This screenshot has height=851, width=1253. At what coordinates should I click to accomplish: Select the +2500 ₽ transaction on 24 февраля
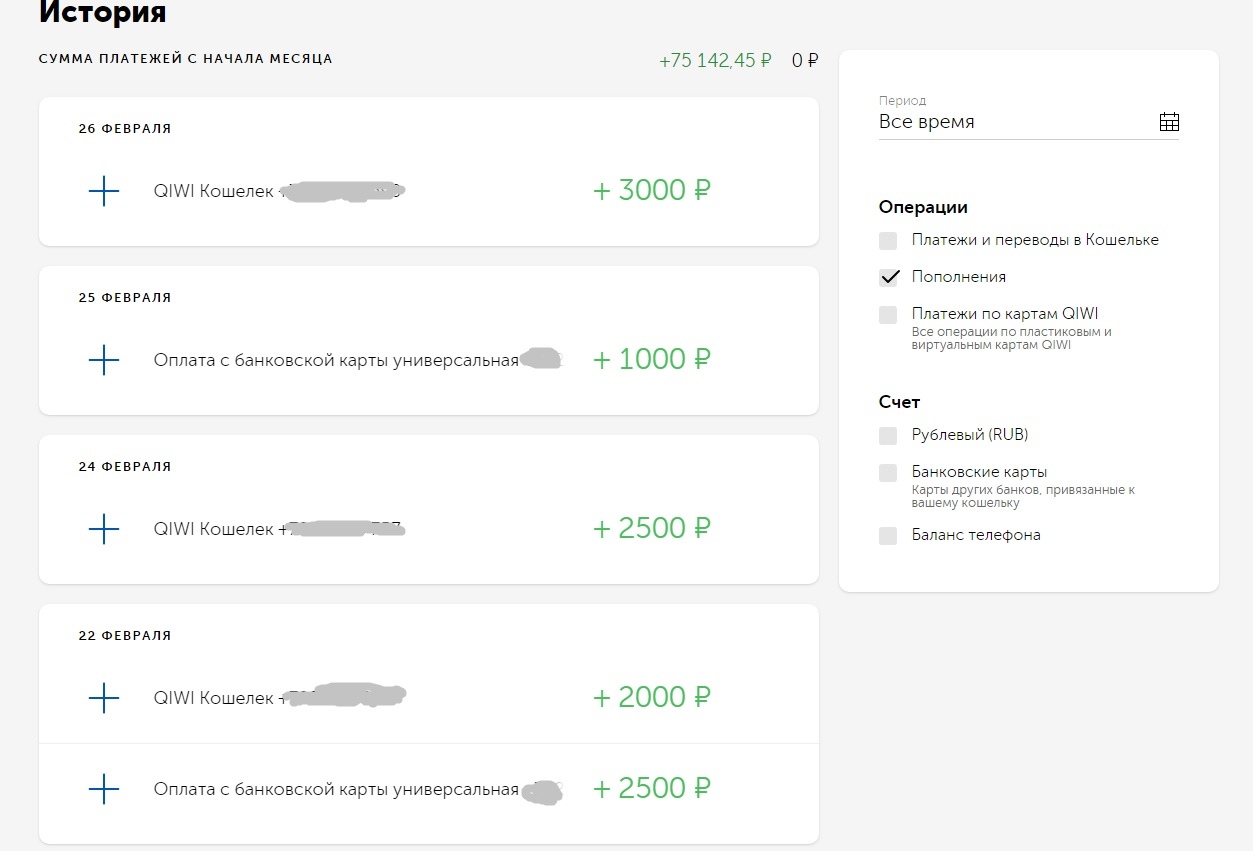(x=428, y=529)
